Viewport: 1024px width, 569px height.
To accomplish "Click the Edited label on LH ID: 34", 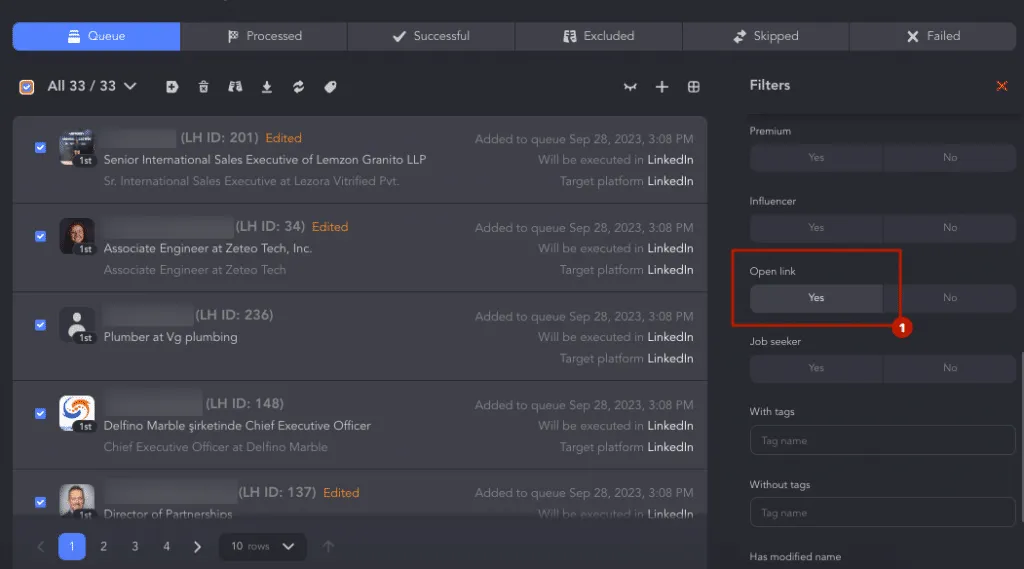I will tap(330, 227).
